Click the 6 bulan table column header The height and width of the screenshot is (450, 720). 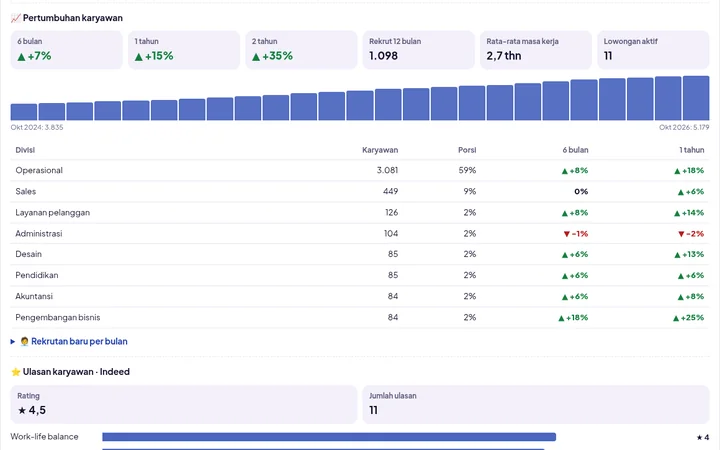pyautogui.click(x=575, y=150)
